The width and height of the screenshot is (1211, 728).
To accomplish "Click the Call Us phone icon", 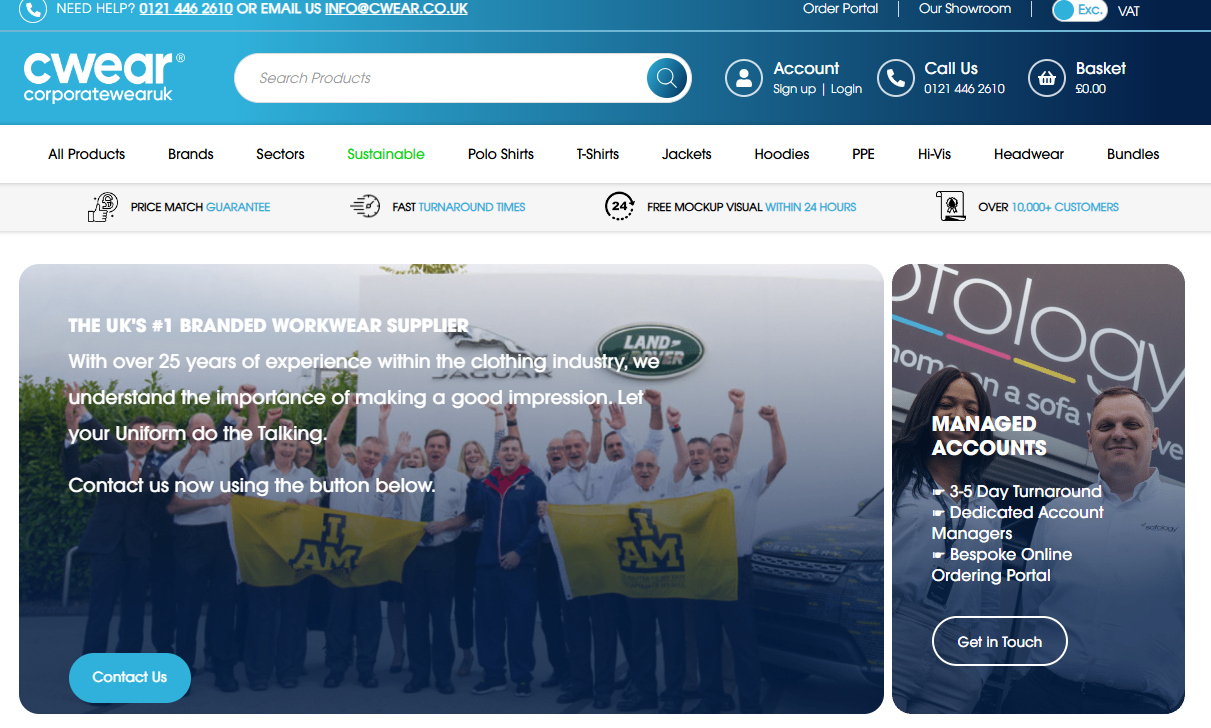I will (895, 78).
